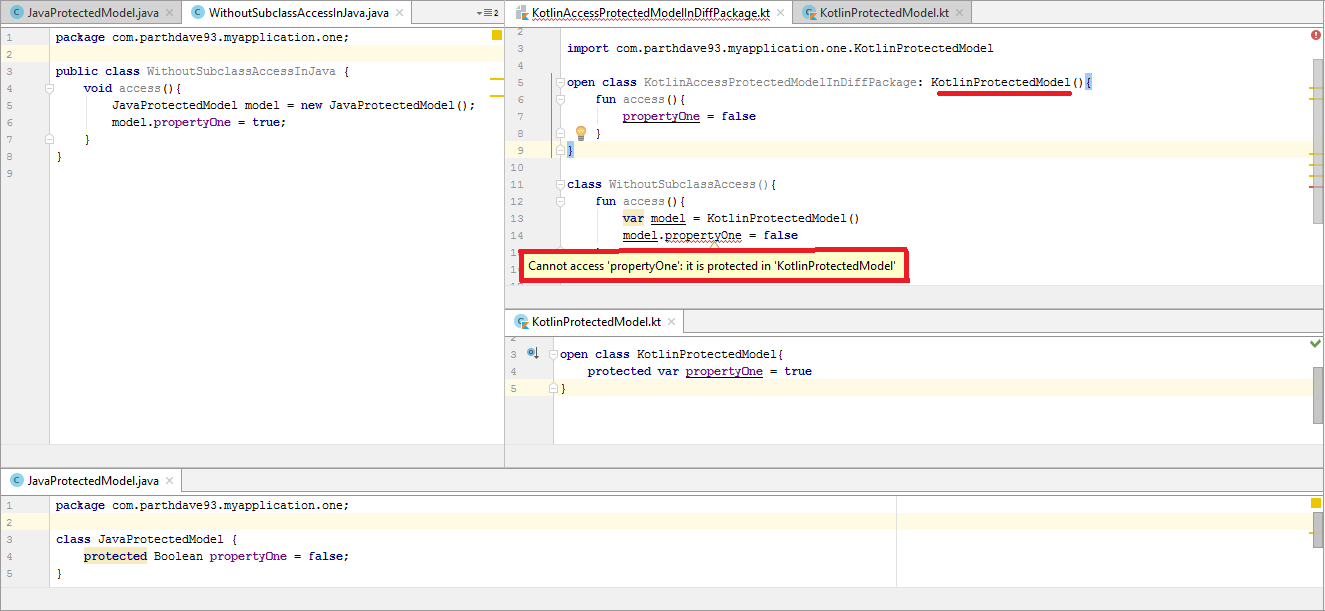Close the top-row KotlinProtectedModel.kt tab

960,13
